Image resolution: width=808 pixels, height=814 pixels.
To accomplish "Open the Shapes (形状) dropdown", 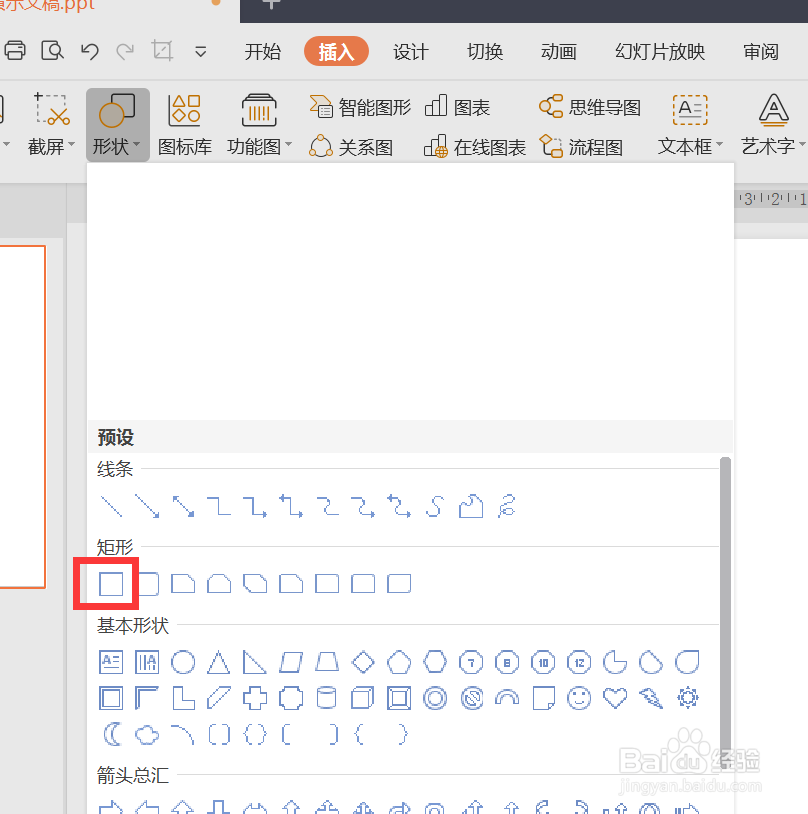I will 117,125.
